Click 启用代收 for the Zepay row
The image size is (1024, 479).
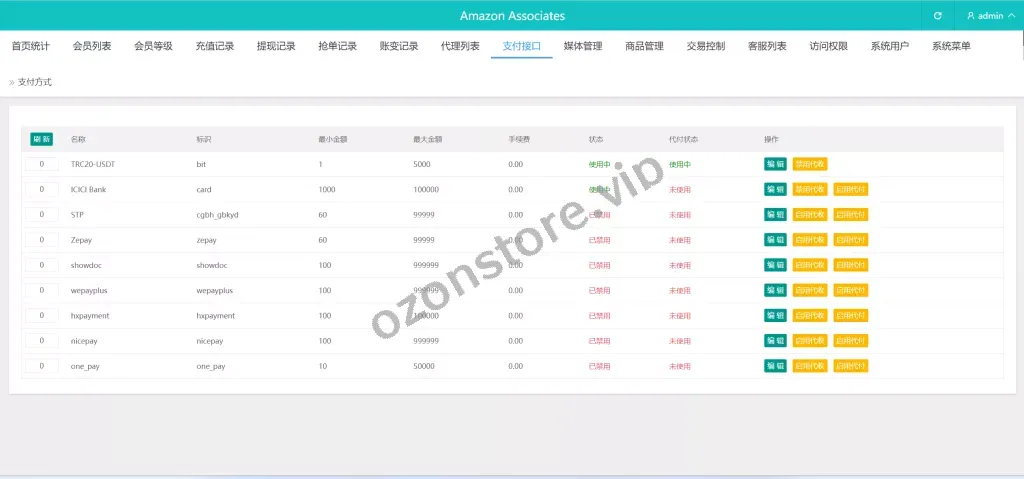point(810,240)
